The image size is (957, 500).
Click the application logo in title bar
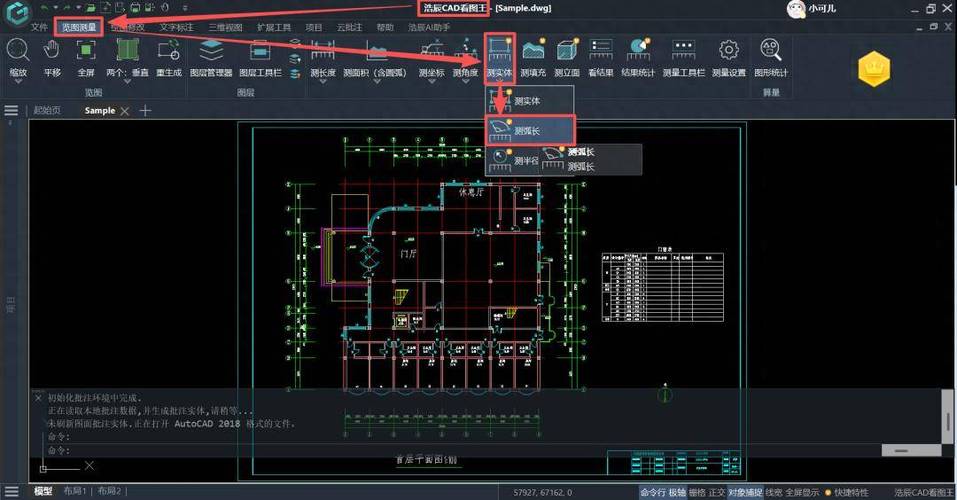pos(17,12)
